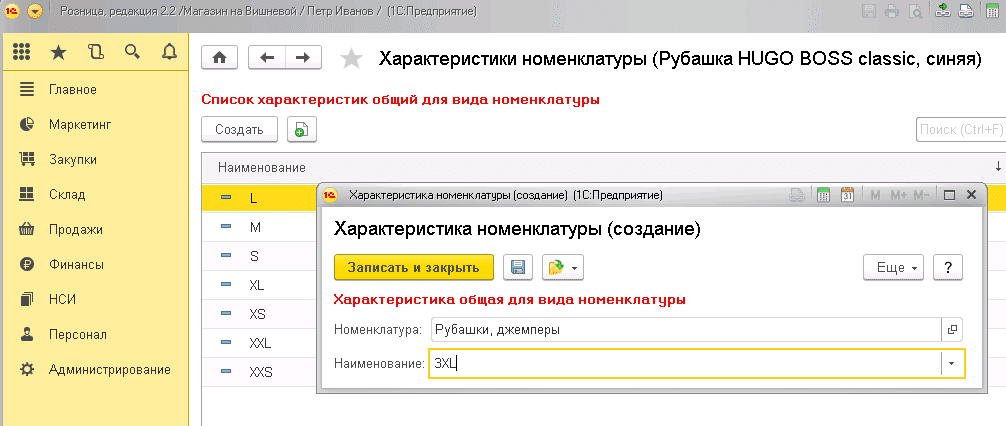Click the magnifier search icon
The height and width of the screenshot is (426, 1006).
point(132,52)
